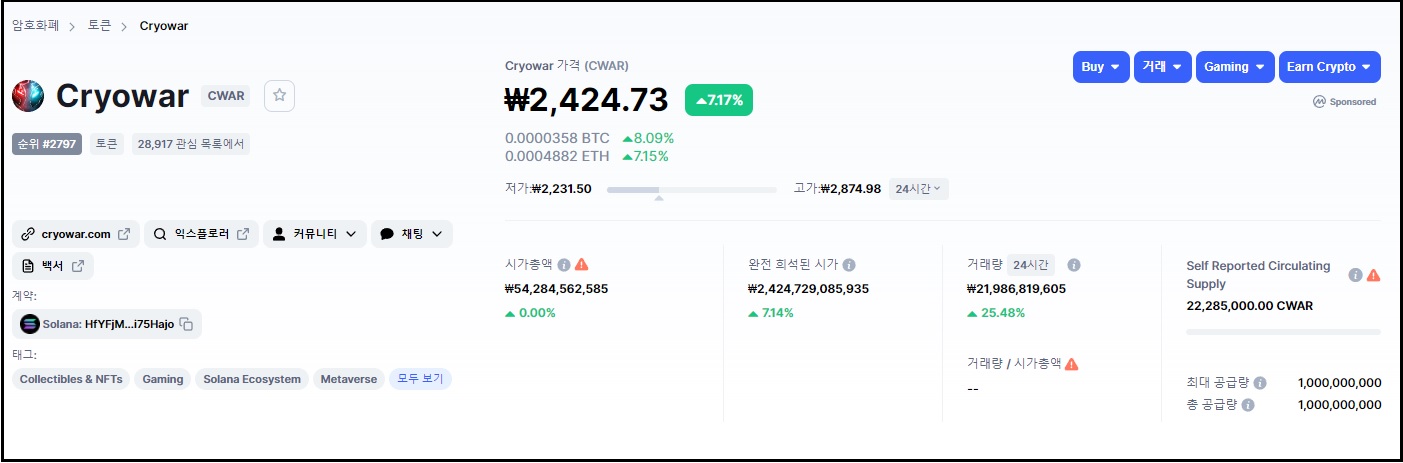Screen dimensions: 1403x463
Task: Open the cryowar.com website link
Action: point(76,234)
